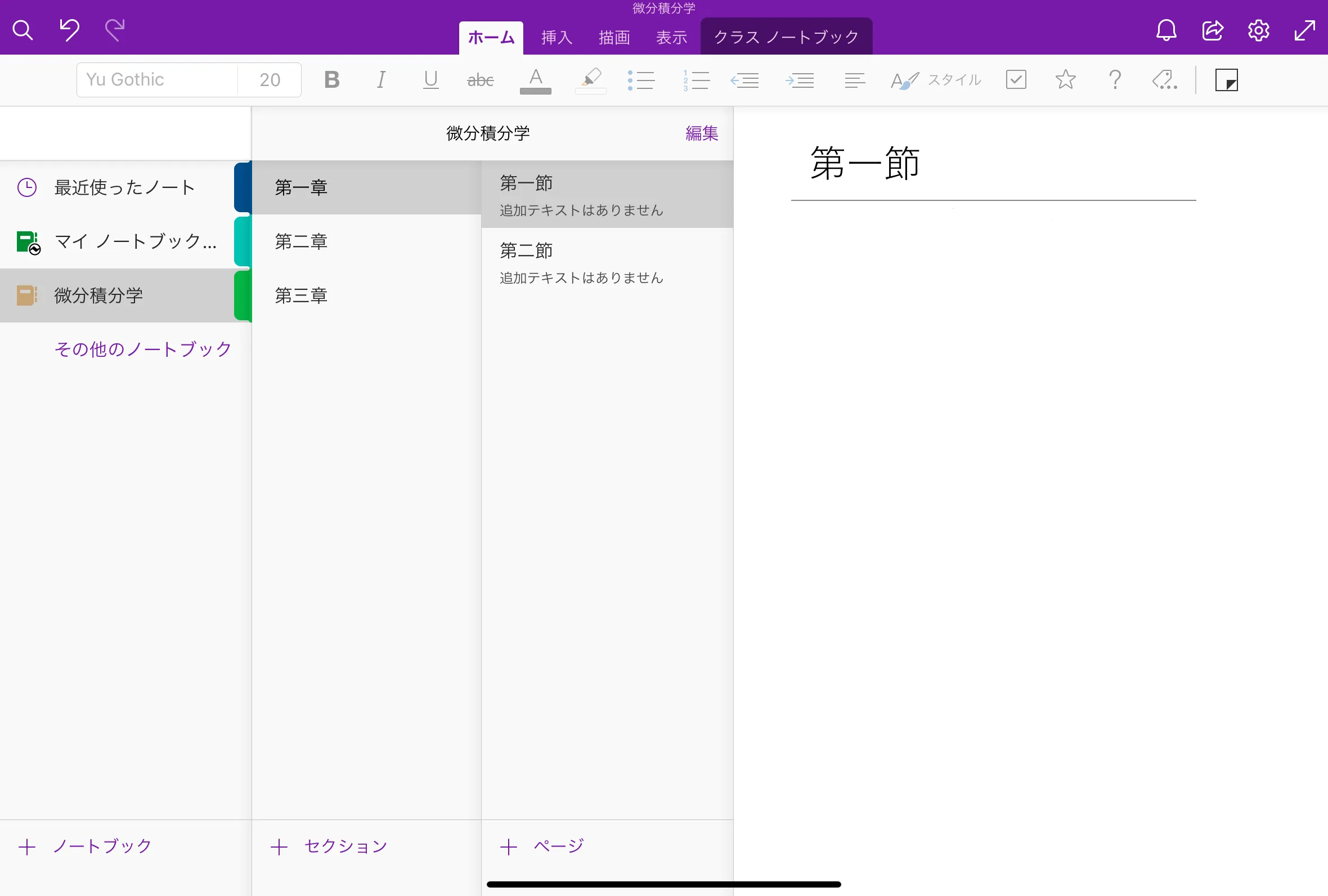Enter full screen with expand arrows

coord(1304,30)
